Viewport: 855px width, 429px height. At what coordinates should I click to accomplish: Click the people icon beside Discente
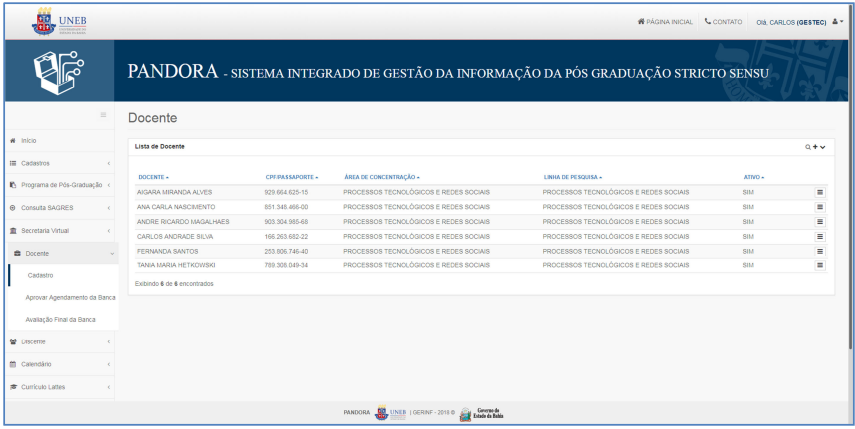coord(13,342)
